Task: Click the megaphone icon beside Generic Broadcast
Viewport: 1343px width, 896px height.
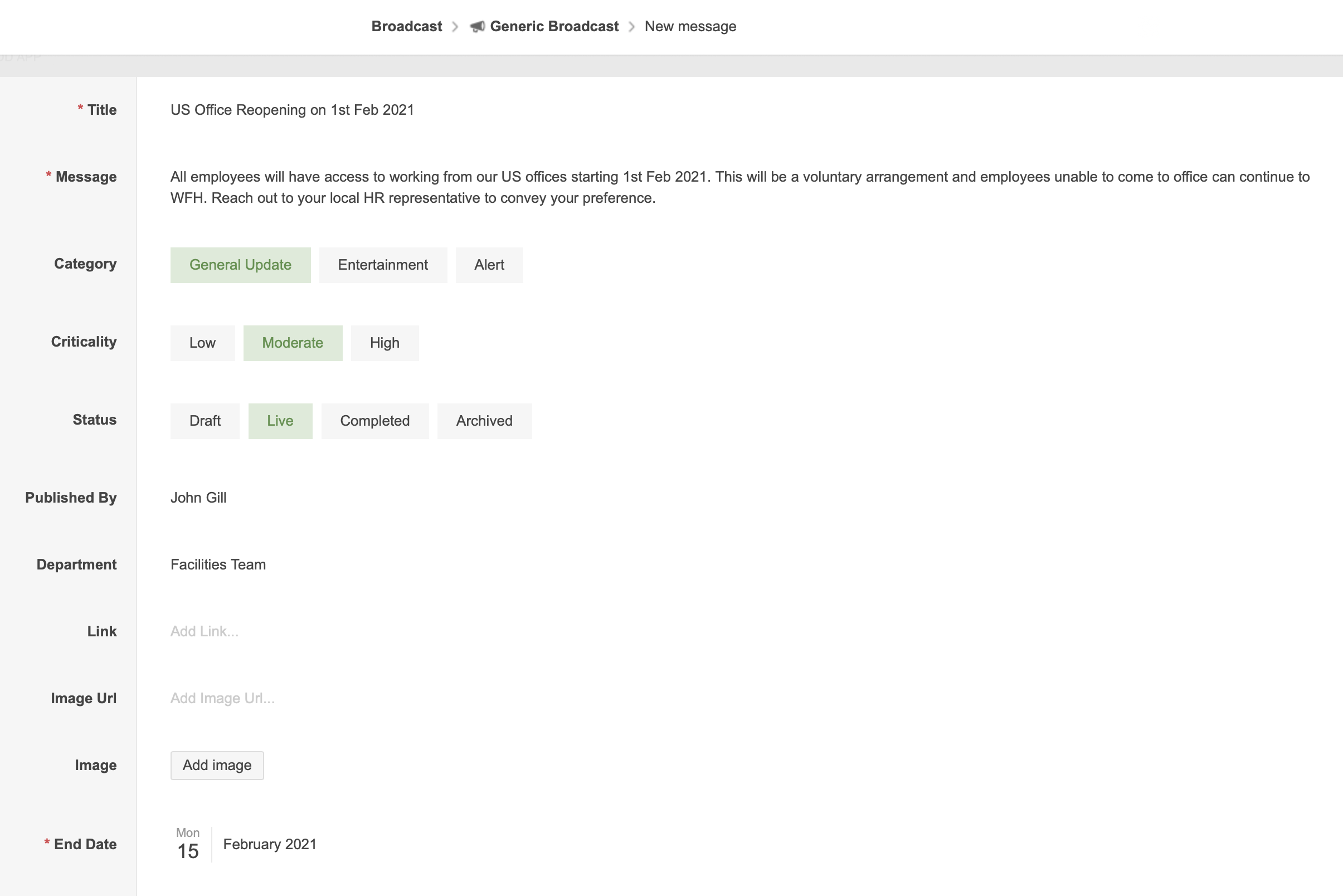Action: coord(477,26)
